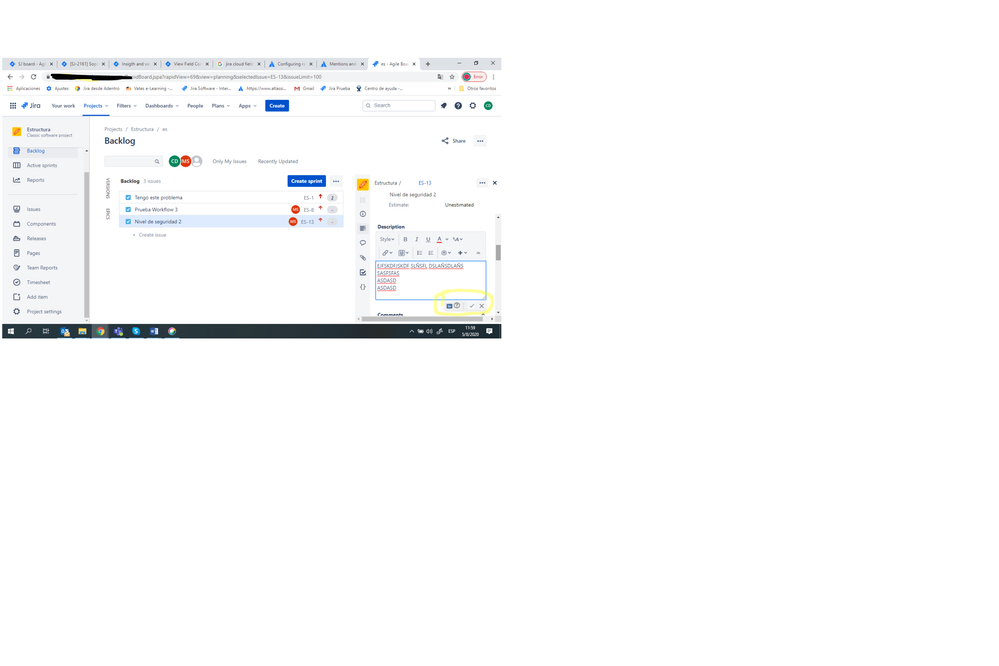
Task: Jump to attachments paperclip icon in issue panel
Action: [x=363, y=257]
